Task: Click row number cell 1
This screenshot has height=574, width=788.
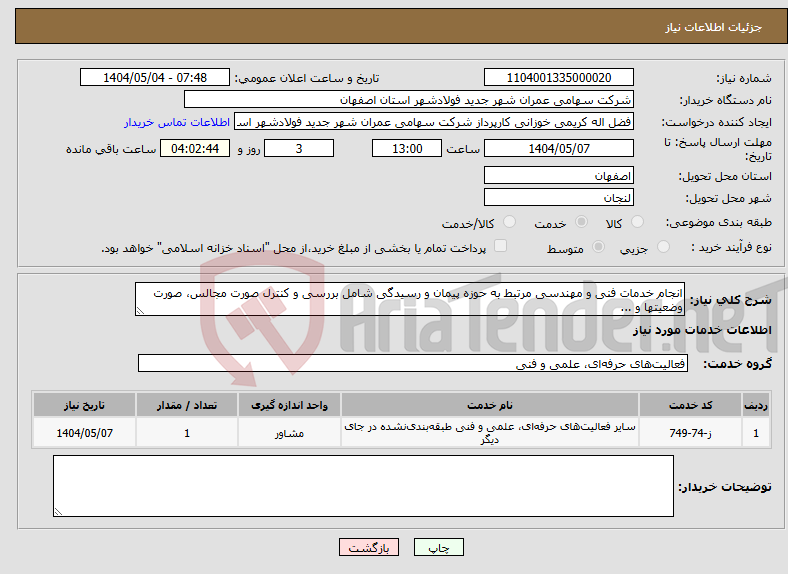Action: [x=756, y=432]
